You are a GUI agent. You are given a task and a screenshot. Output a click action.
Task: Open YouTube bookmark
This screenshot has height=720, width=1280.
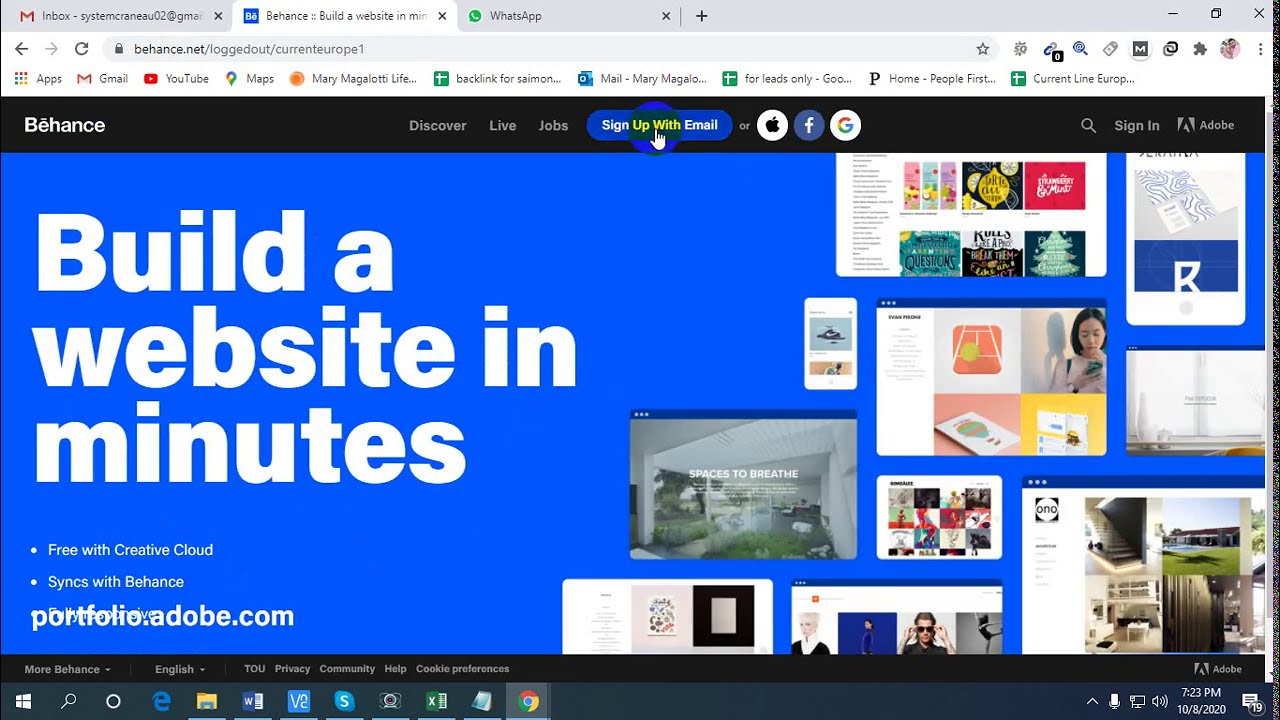[x=177, y=78]
